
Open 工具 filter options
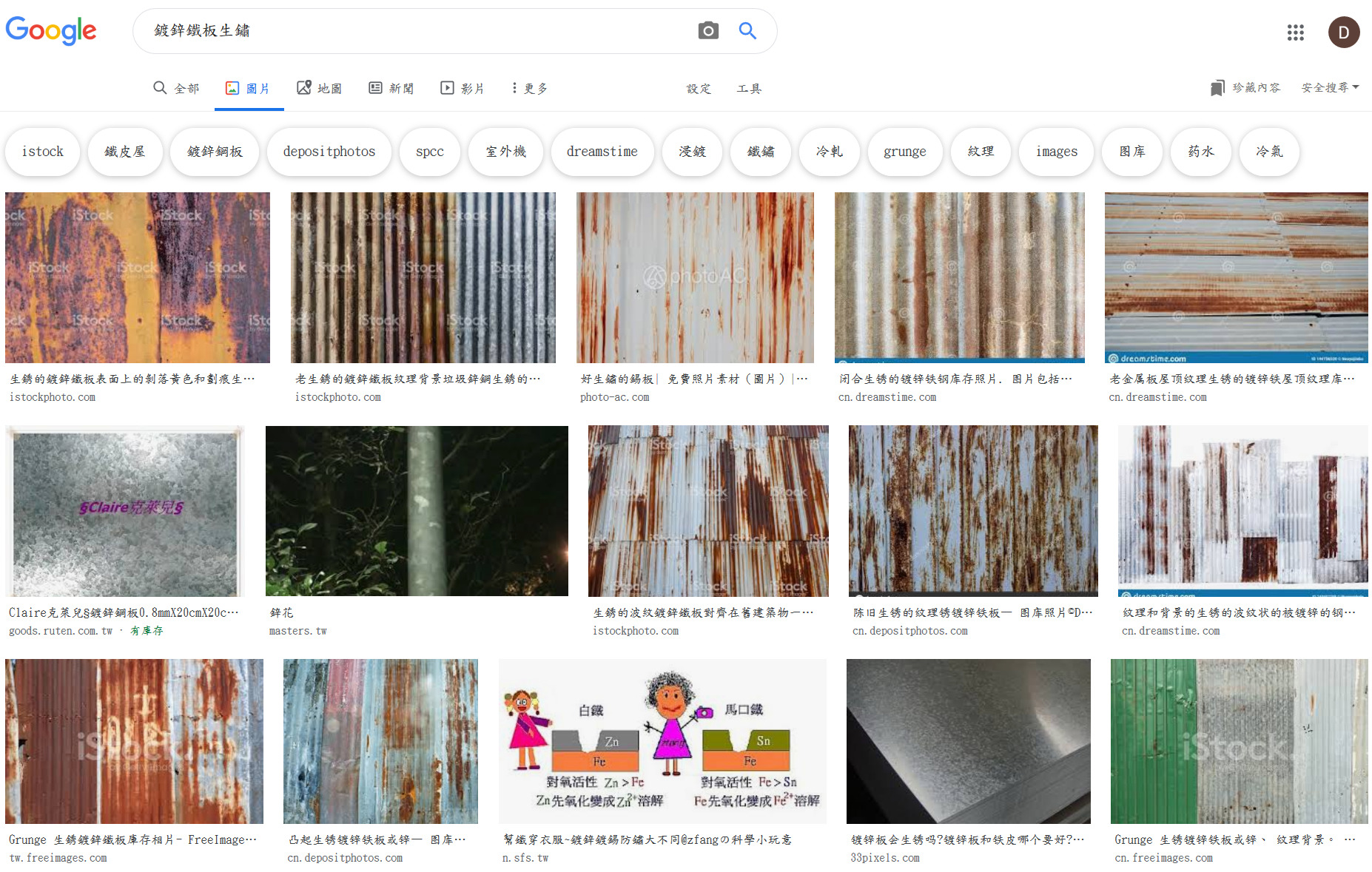749,89
